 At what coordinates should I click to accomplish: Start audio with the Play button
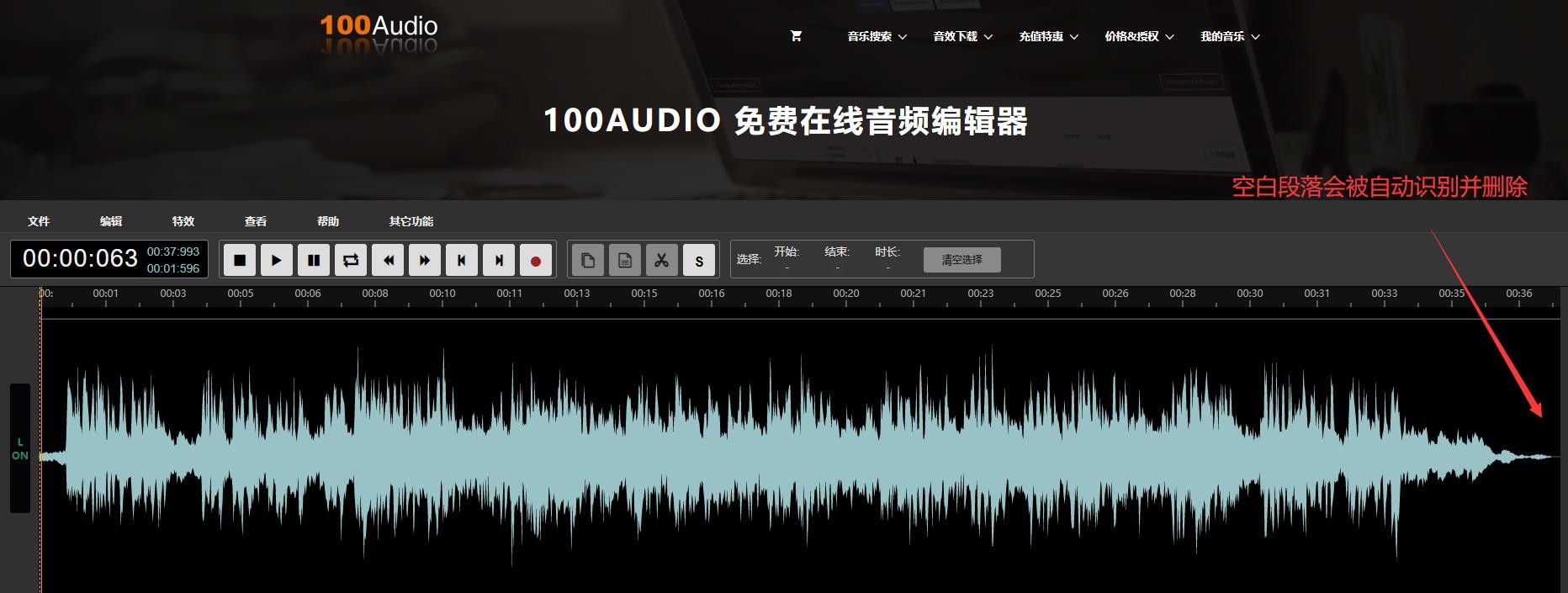tap(277, 260)
